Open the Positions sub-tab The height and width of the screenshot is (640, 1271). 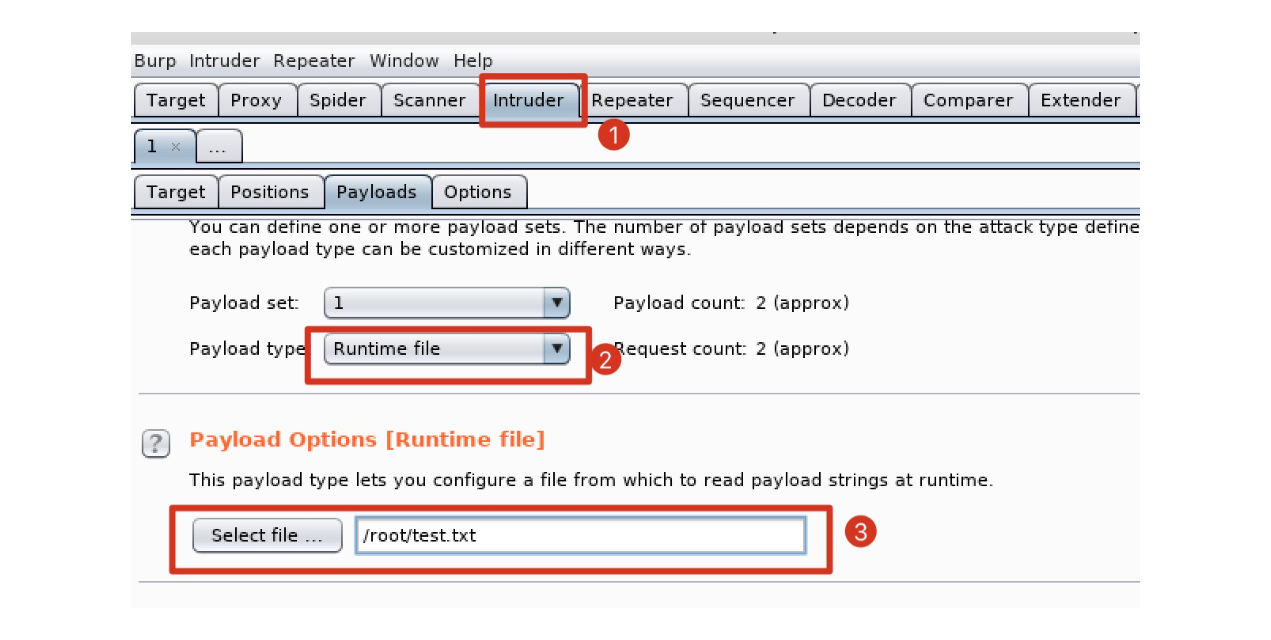pyautogui.click(x=270, y=192)
